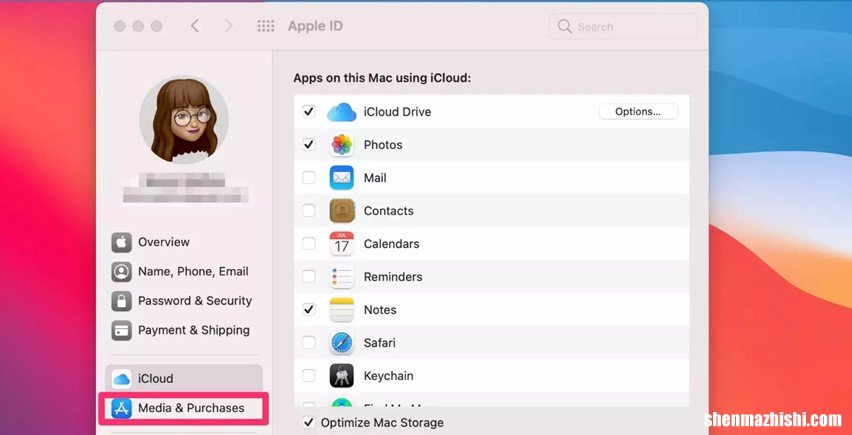Image resolution: width=852 pixels, height=435 pixels.
Task: Click the Memoji profile picture
Action: (184, 120)
